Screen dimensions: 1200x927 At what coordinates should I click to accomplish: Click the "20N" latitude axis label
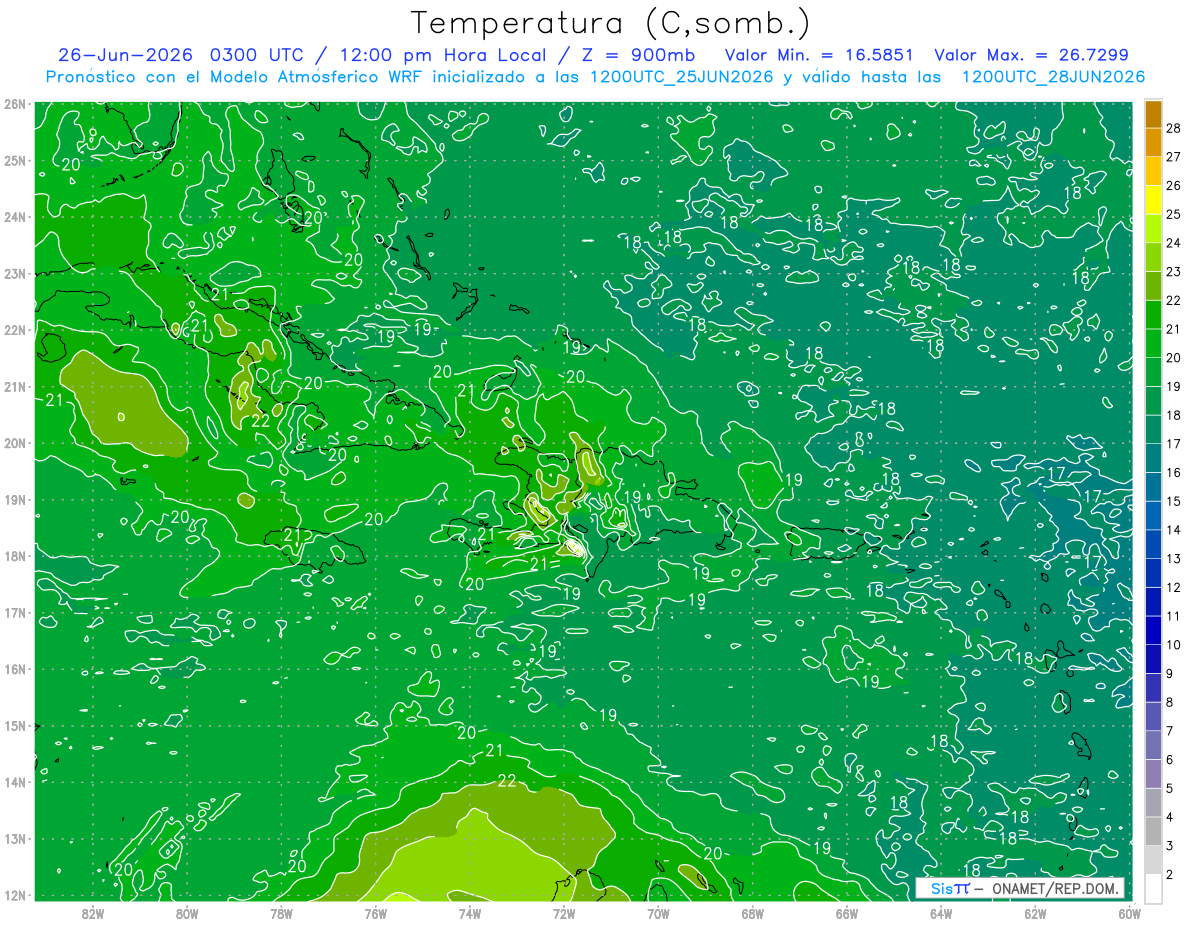point(14,443)
